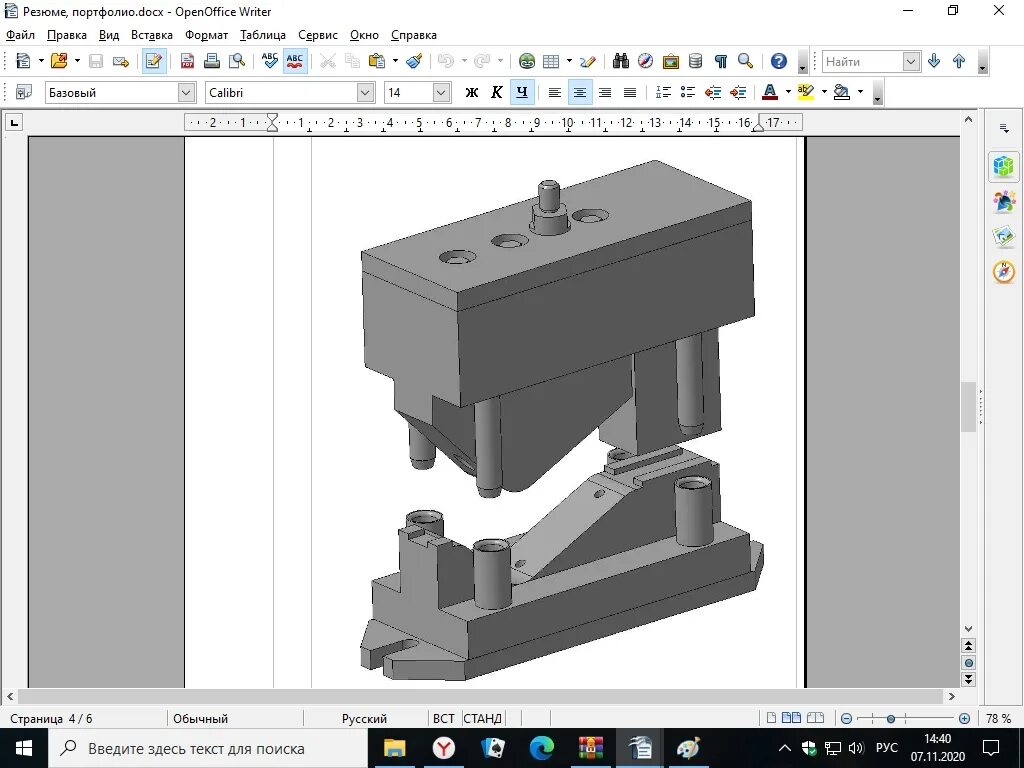
Task: Decrease paragraph indent
Action: click(713, 93)
